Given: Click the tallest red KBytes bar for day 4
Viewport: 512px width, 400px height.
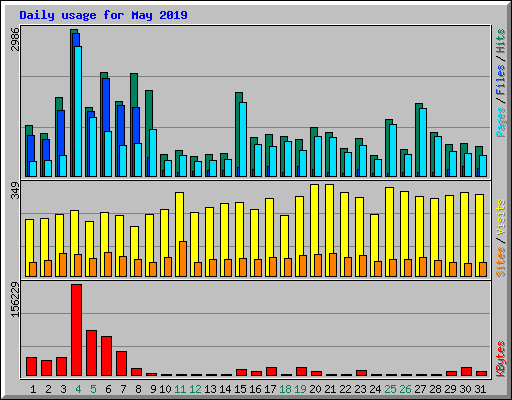Looking at the screenshot, I should (x=76, y=330).
